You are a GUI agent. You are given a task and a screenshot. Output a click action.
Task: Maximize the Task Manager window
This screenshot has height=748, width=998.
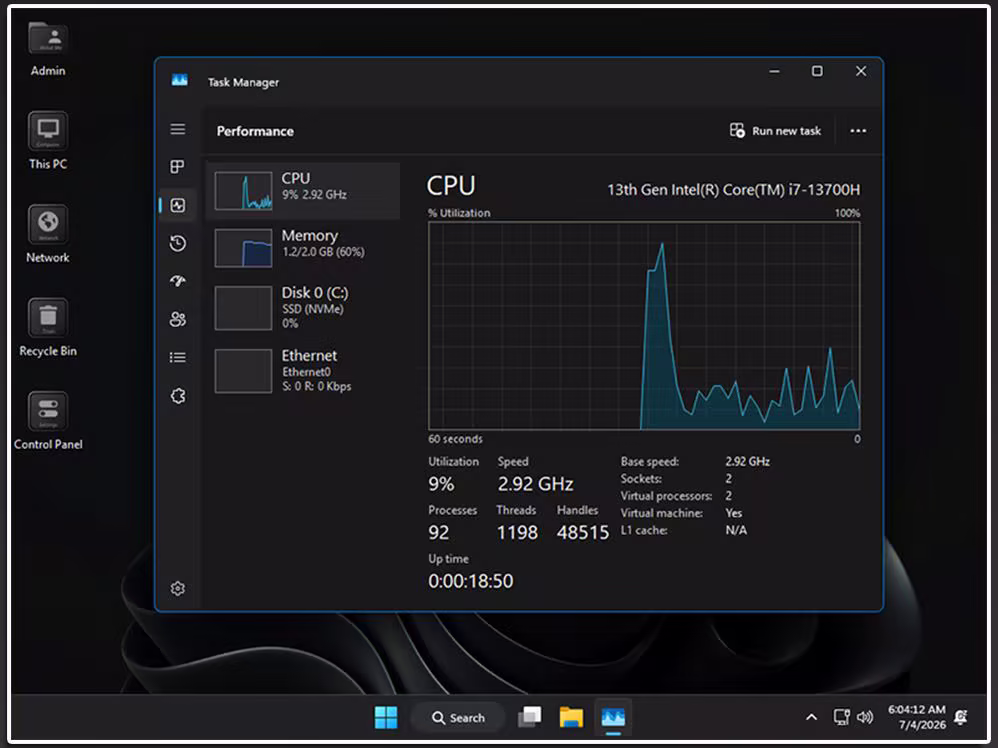coord(817,71)
